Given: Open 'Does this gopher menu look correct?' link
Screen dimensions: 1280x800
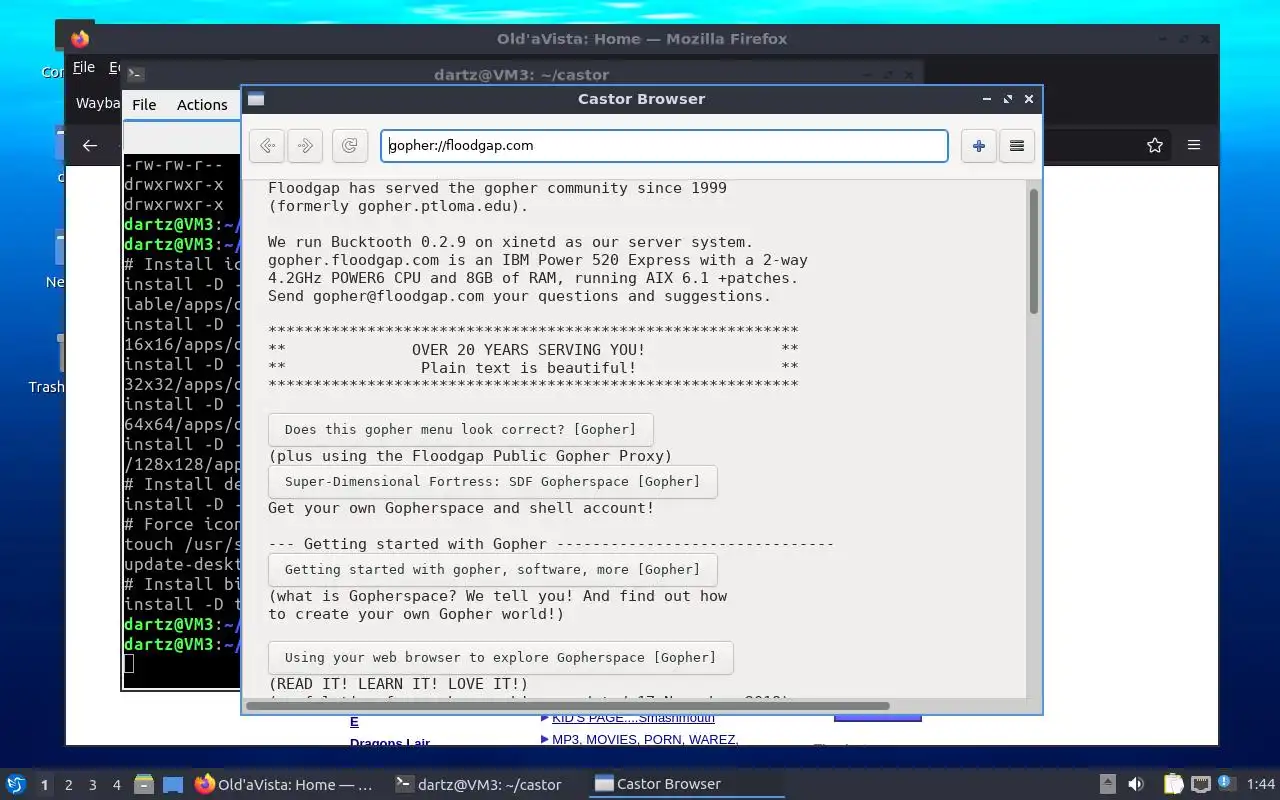Looking at the screenshot, I should pos(460,429).
